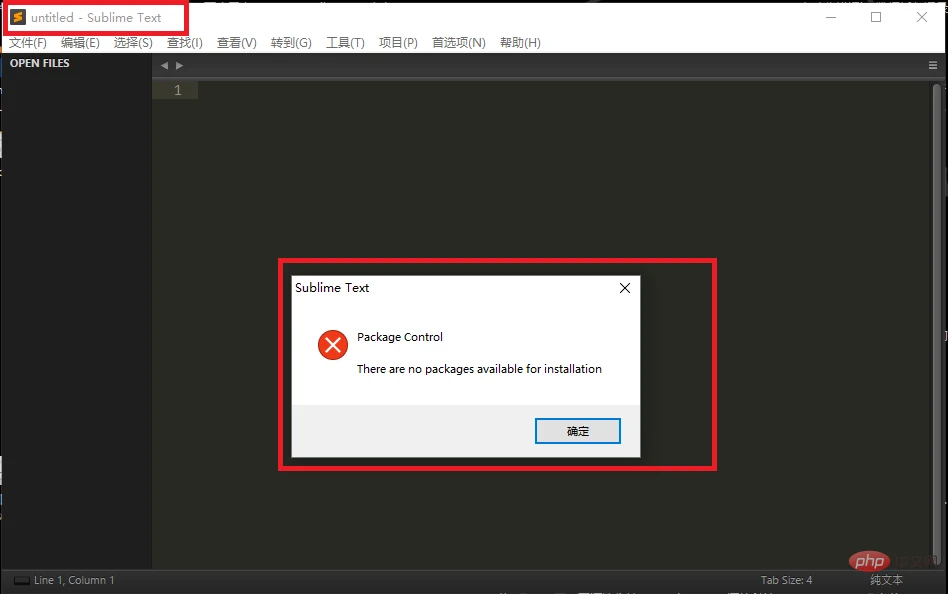This screenshot has width=948, height=594.
Task: Open the 转到(G) menu
Action: [291, 43]
